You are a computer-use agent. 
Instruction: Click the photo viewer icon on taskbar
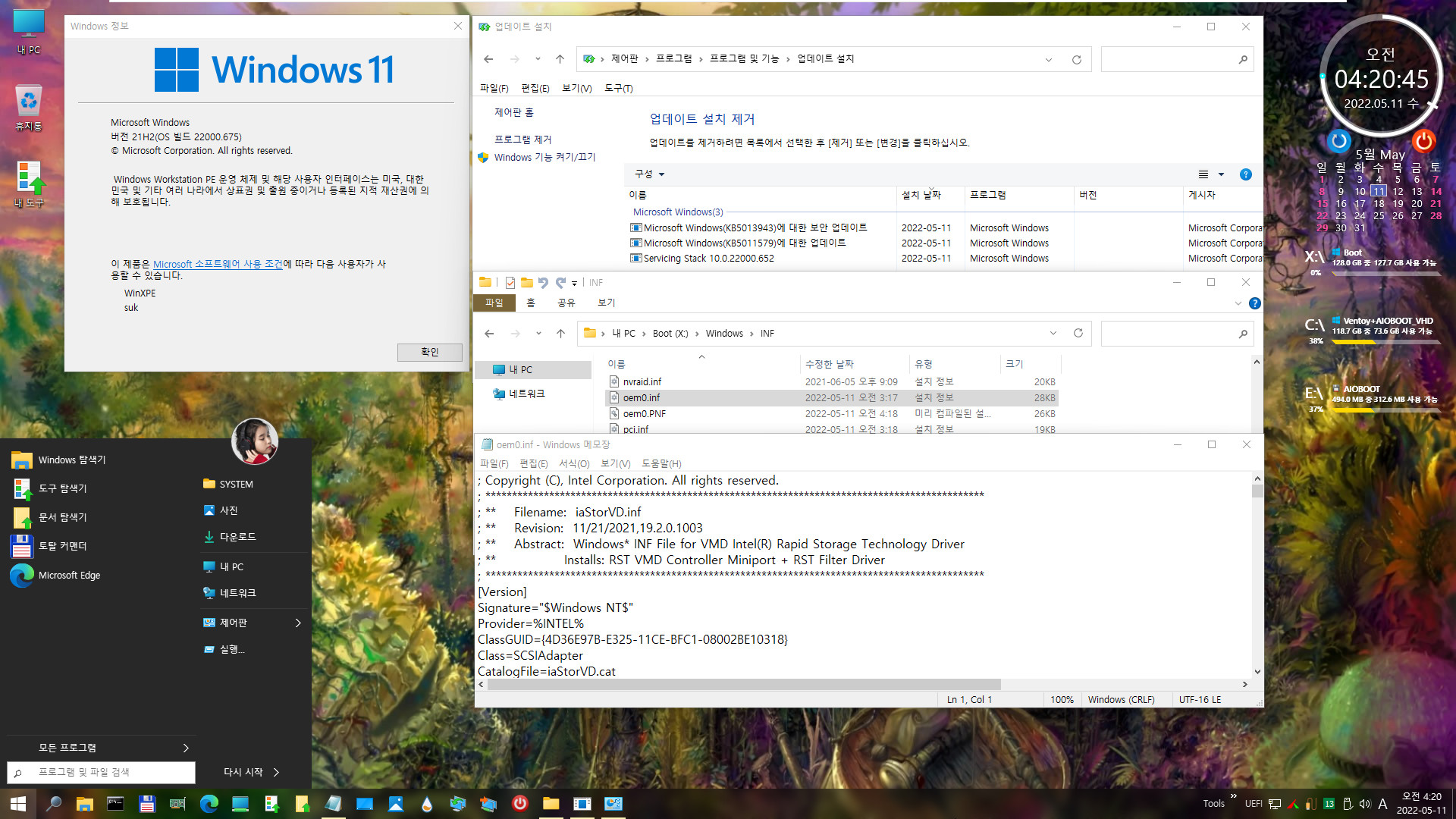(x=395, y=804)
